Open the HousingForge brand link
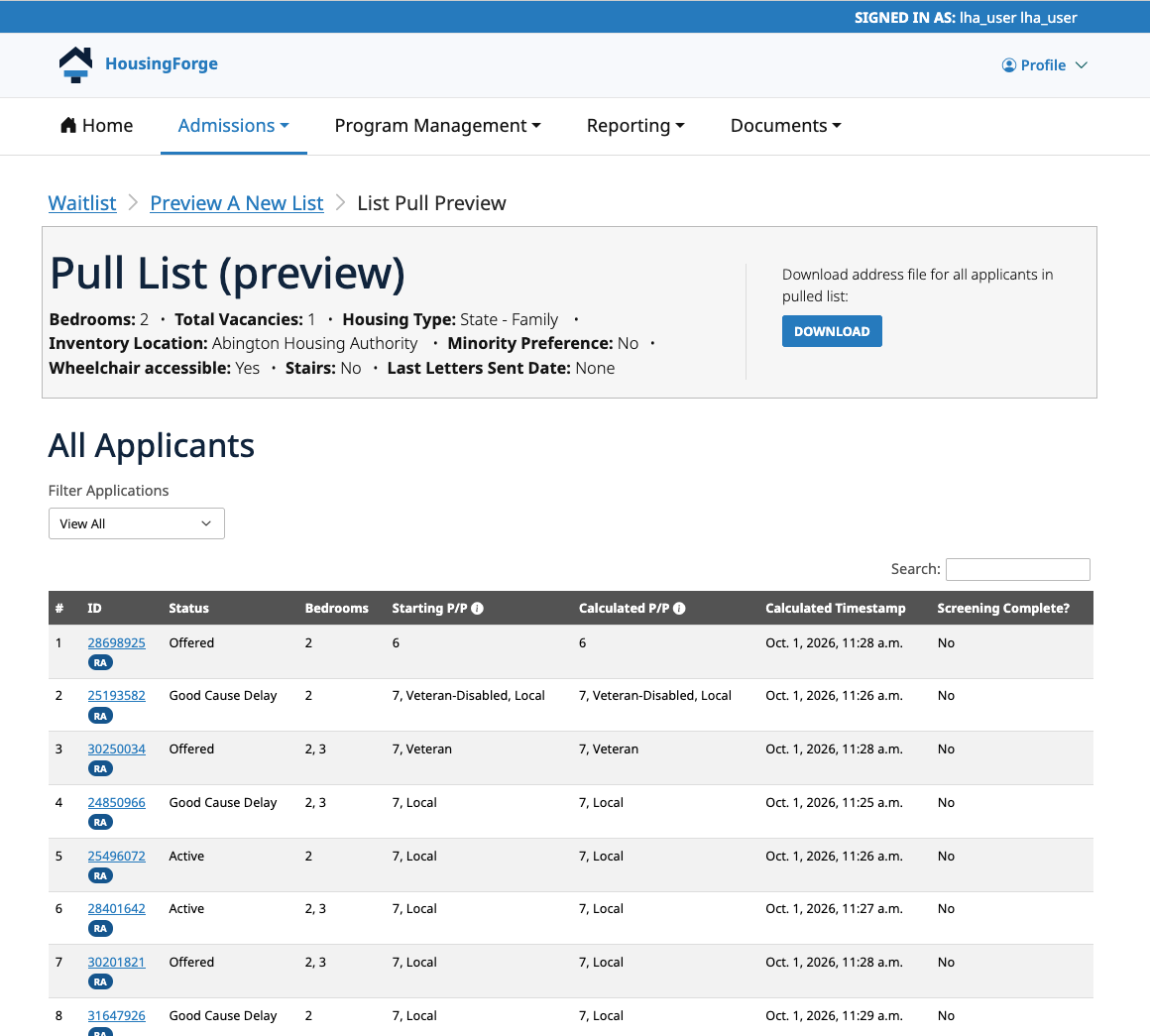This screenshot has width=1150, height=1036. click(162, 63)
